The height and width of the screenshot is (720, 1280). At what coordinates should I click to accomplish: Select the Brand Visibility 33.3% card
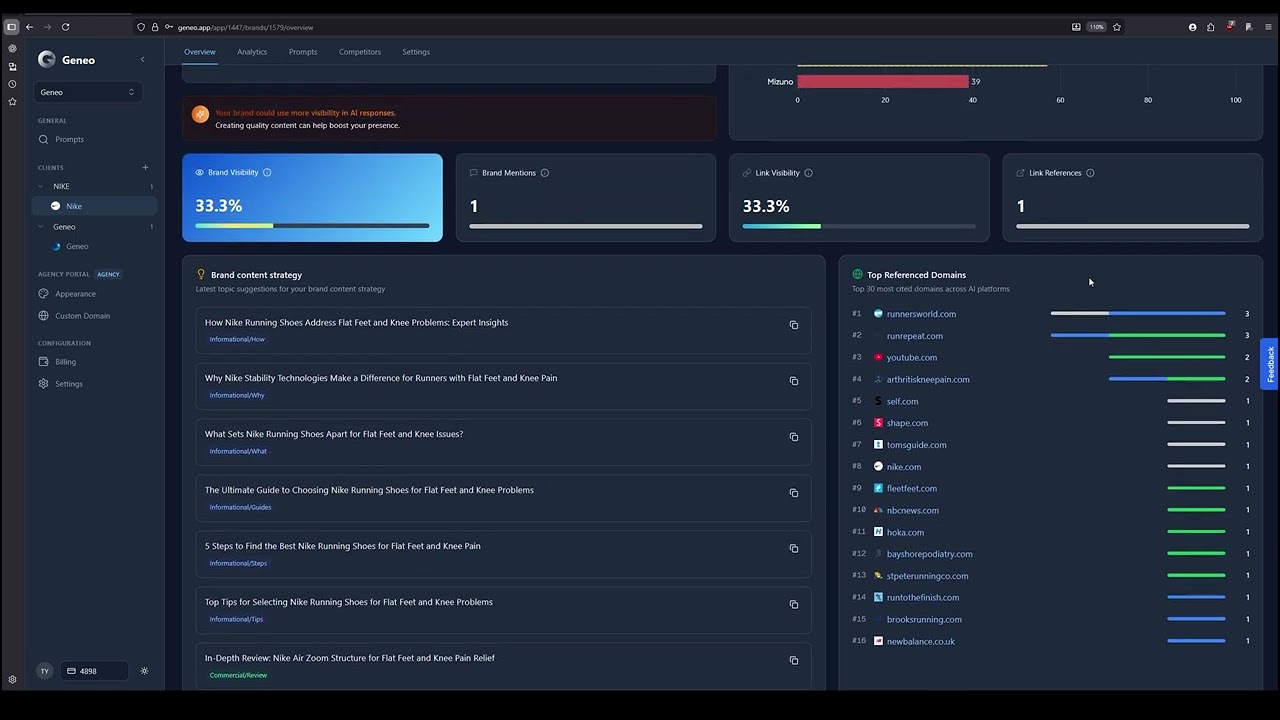[312, 197]
